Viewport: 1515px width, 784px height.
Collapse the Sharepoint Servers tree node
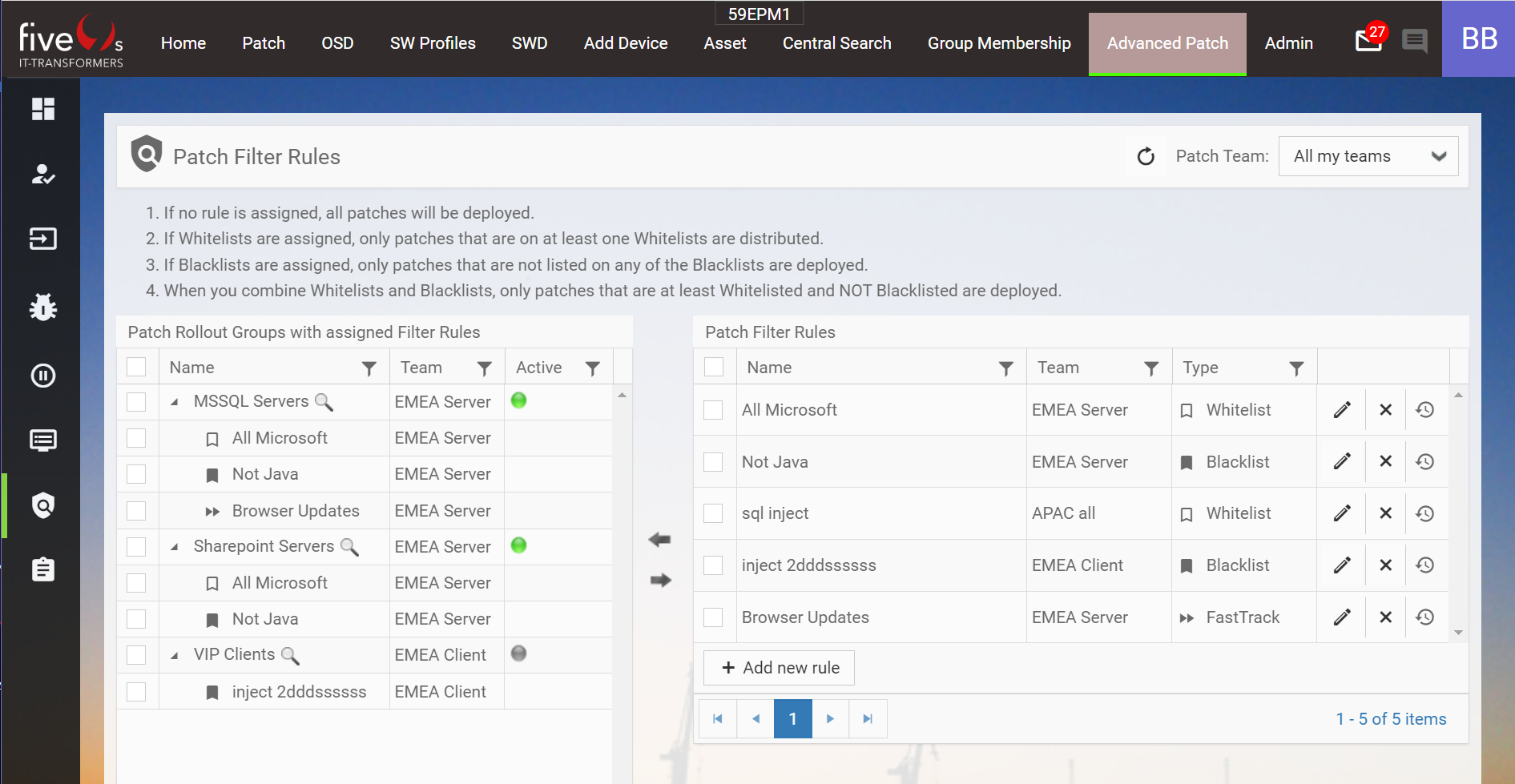[x=175, y=547]
